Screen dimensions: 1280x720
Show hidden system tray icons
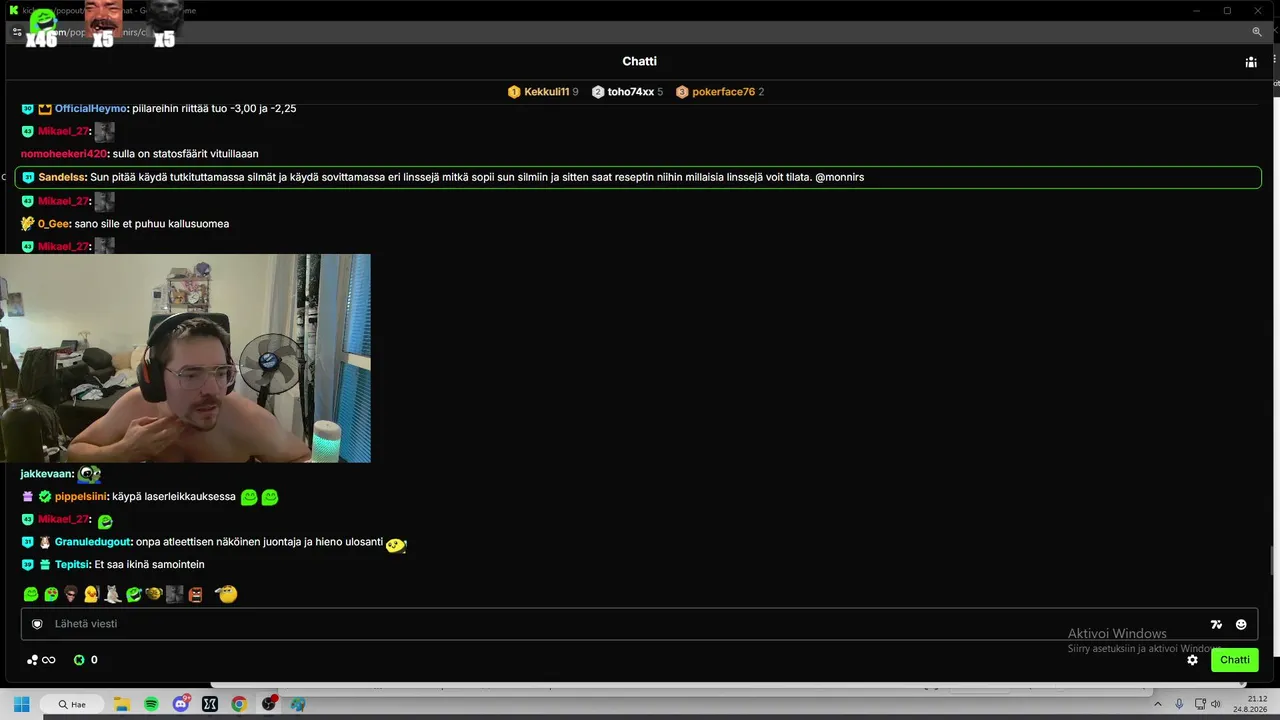click(1159, 704)
